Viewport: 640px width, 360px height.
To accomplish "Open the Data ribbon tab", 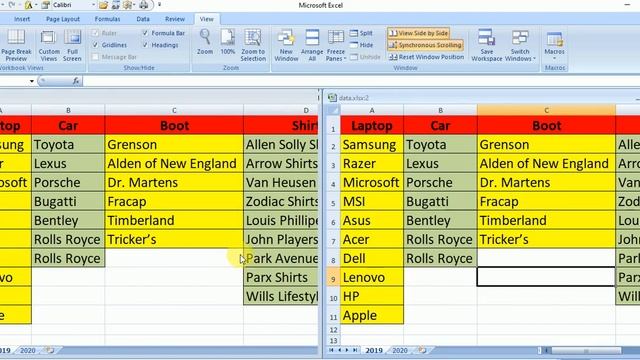I will point(143,19).
